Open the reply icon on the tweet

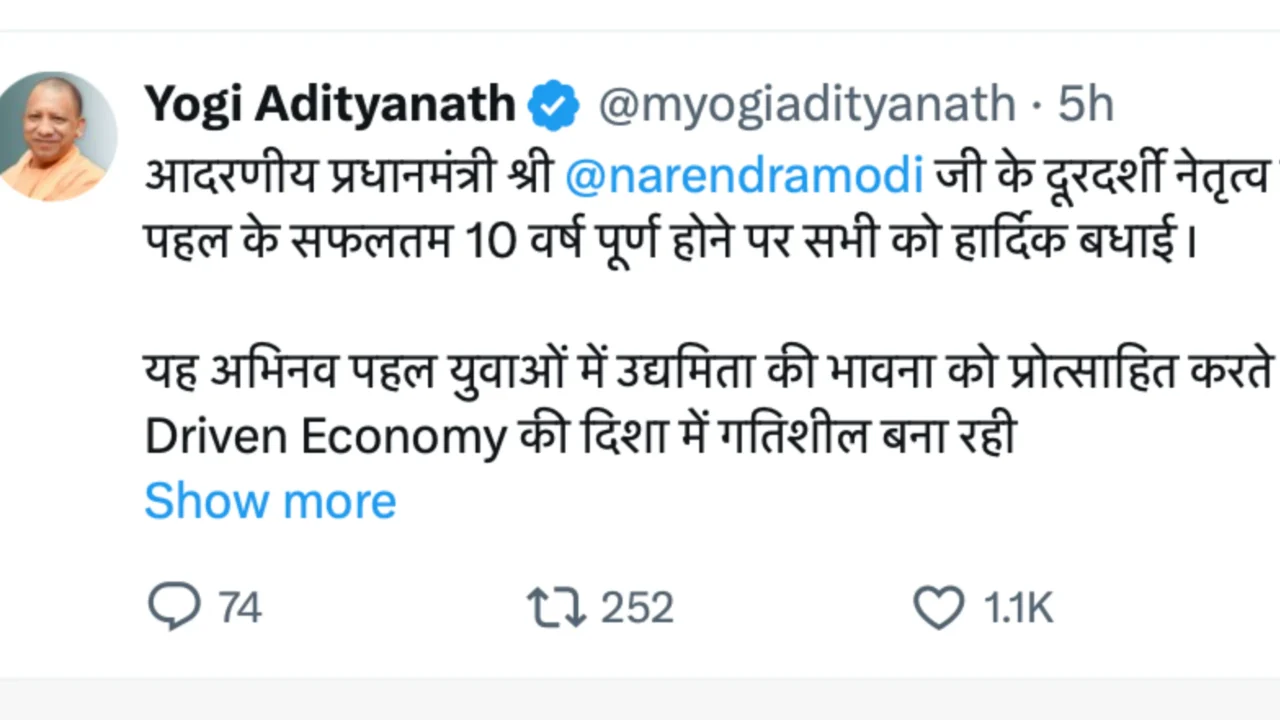point(175,606)
